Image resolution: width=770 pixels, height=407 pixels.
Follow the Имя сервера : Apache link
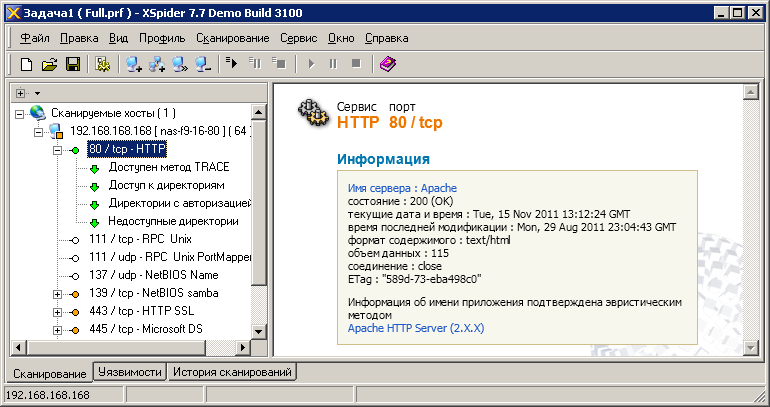pos(402,188)
